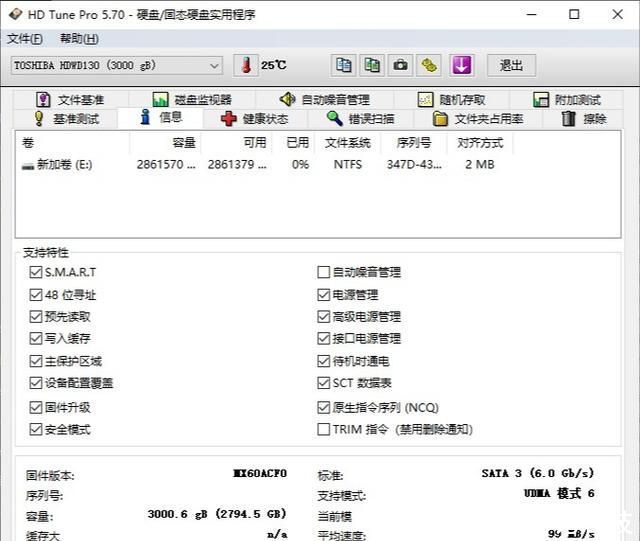Click the NTFS file system cell
The width and height of the screenshot is (640, 541).
tap(348, 165)
